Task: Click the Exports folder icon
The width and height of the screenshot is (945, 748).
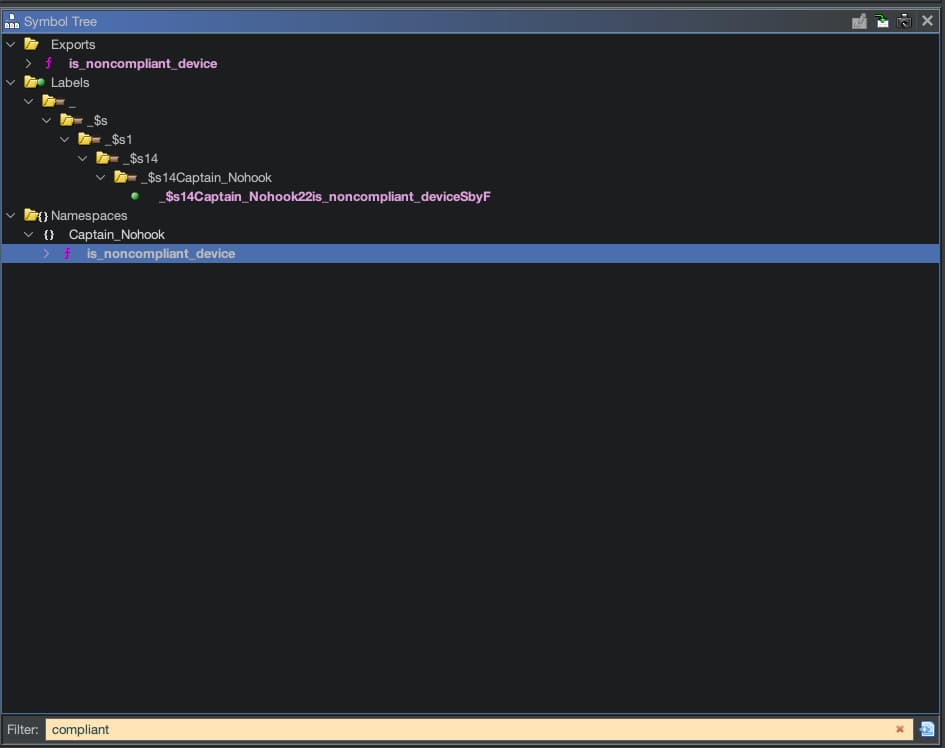Action: (x=32, y=44)
